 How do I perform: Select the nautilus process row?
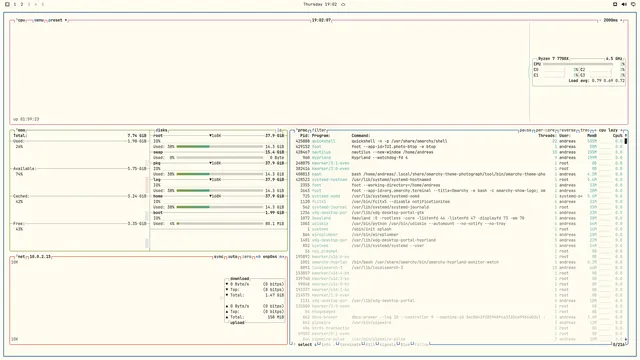pyautogui.click(x=459, y=152)
